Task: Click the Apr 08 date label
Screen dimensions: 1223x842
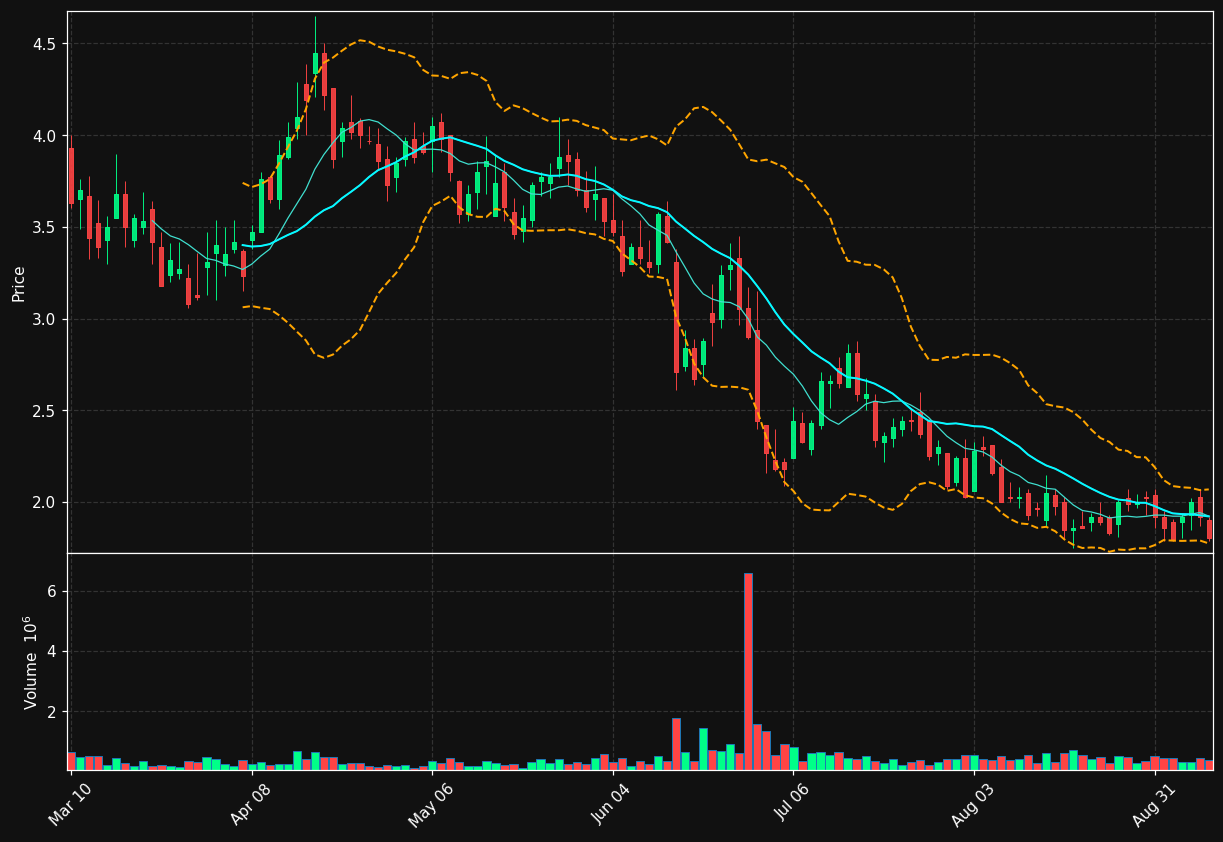Action: [251, 805]
